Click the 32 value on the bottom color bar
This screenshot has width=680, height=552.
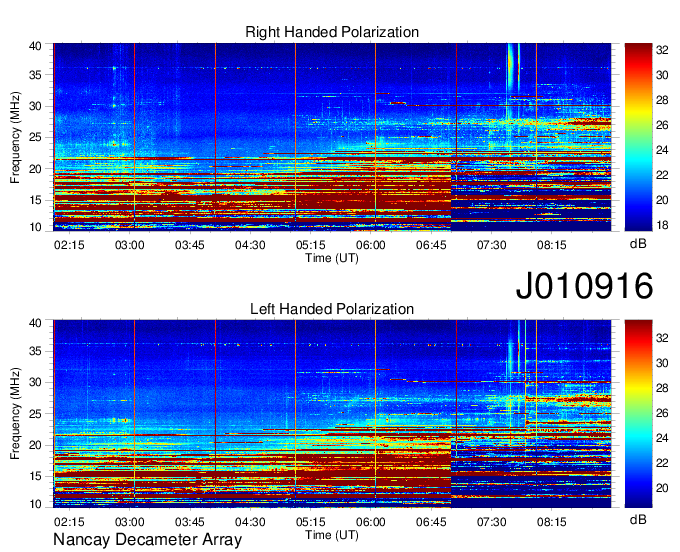click(x=662, y=338)
